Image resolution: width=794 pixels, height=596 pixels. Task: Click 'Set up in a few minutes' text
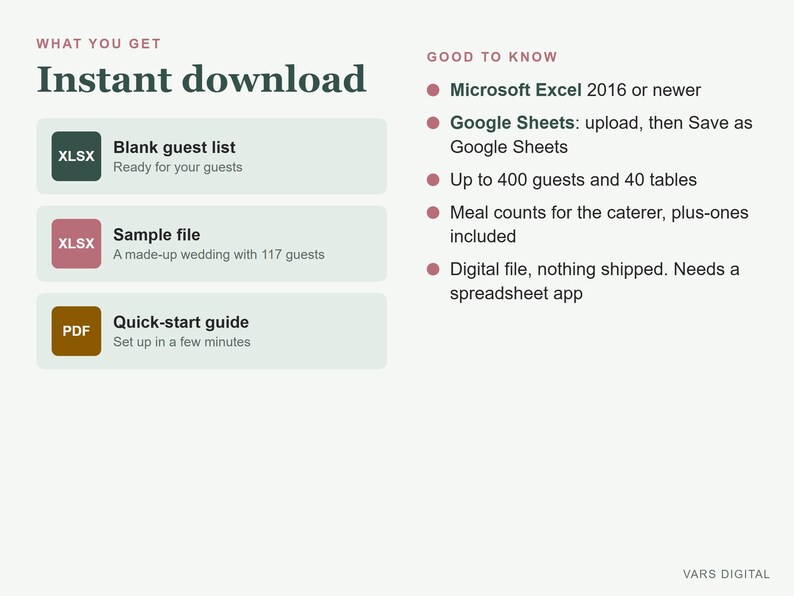pyautogui.click(x=182, y=342)
